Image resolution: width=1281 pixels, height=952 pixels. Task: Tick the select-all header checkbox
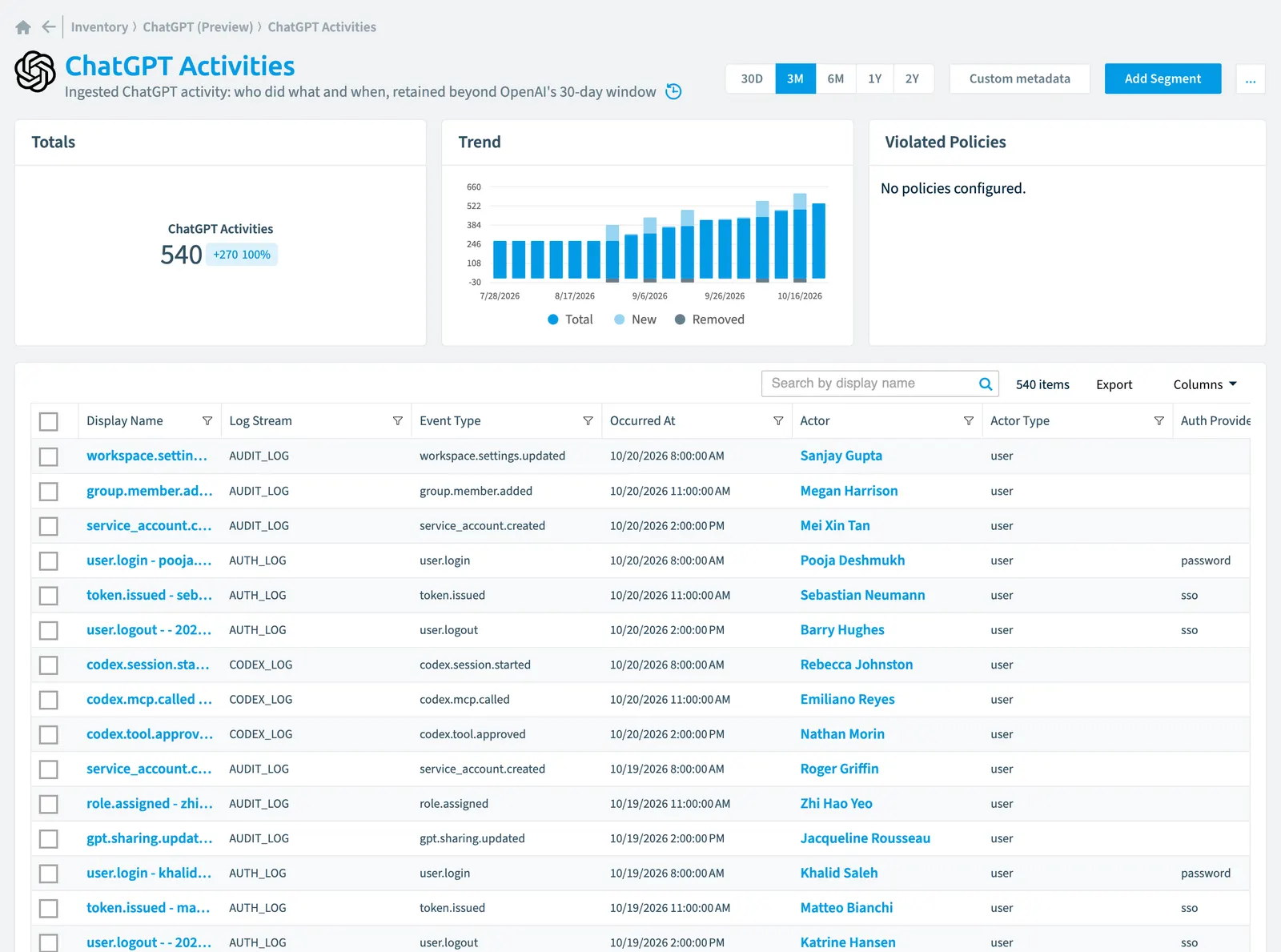(49, 421)
